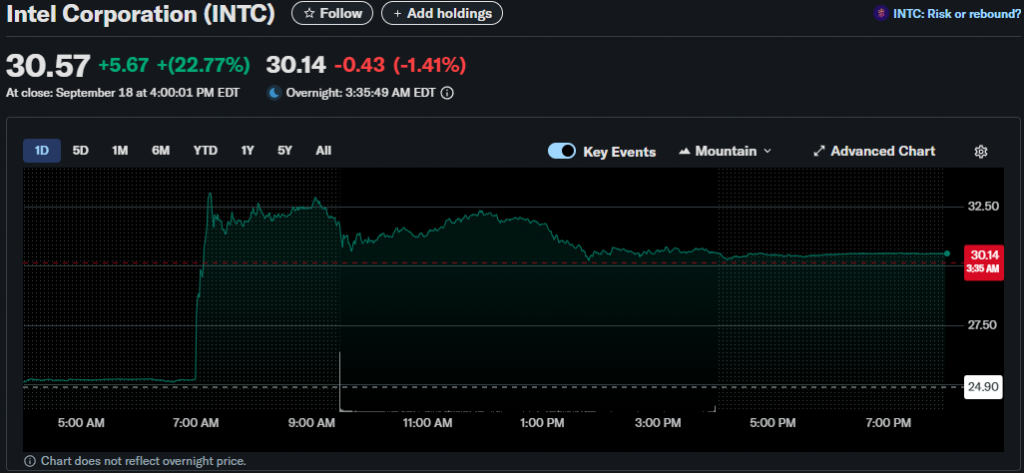Screen dimensions: 1024x473
Task: Toggle the Key Events switch
Action: [562, 151]
